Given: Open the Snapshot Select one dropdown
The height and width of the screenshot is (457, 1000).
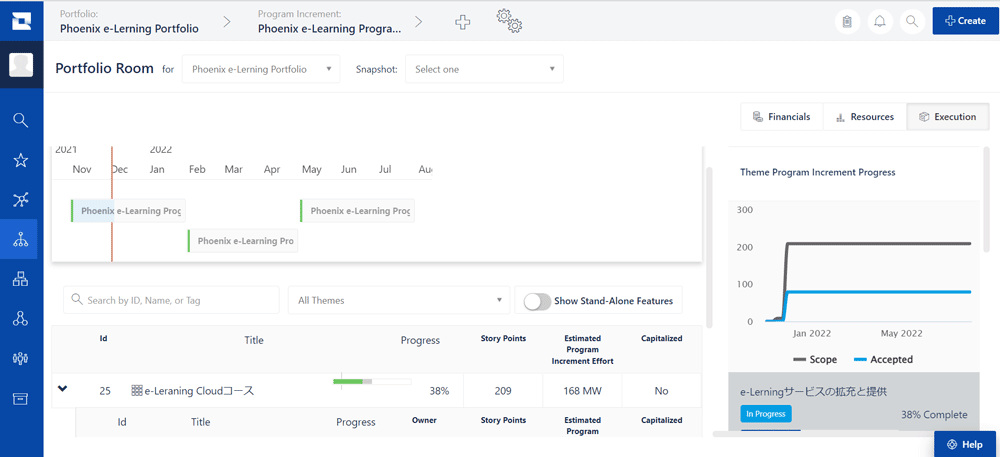Looking at the screenshot, I should pyautogui.click(x=485, y=69).
